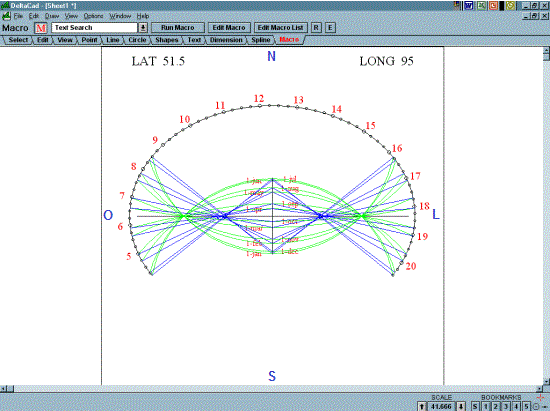
Task: Switch to the Text tab
Action: pos(194,40)
